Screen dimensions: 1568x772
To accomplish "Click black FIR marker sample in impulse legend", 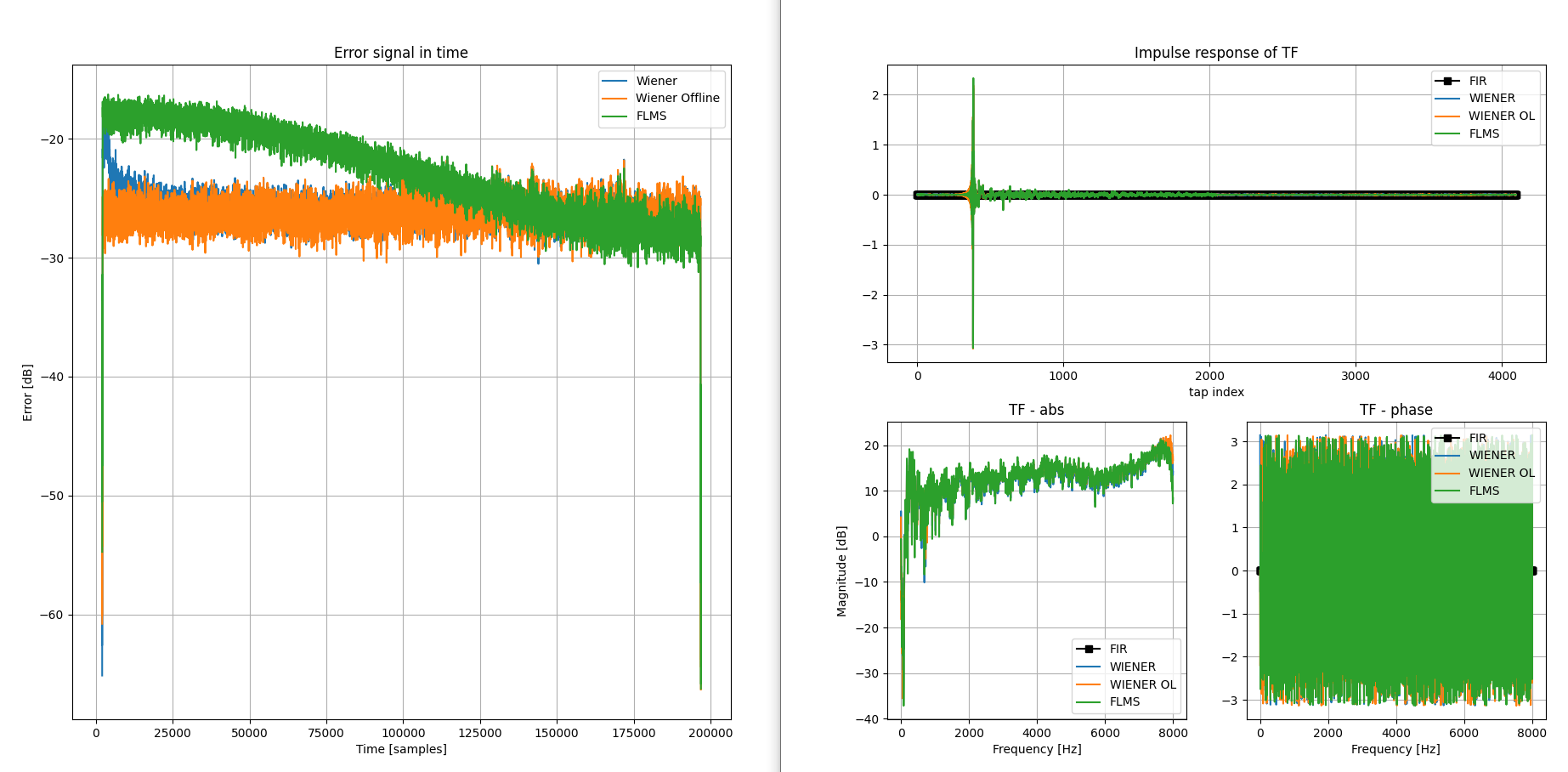I will [1447, 81].
